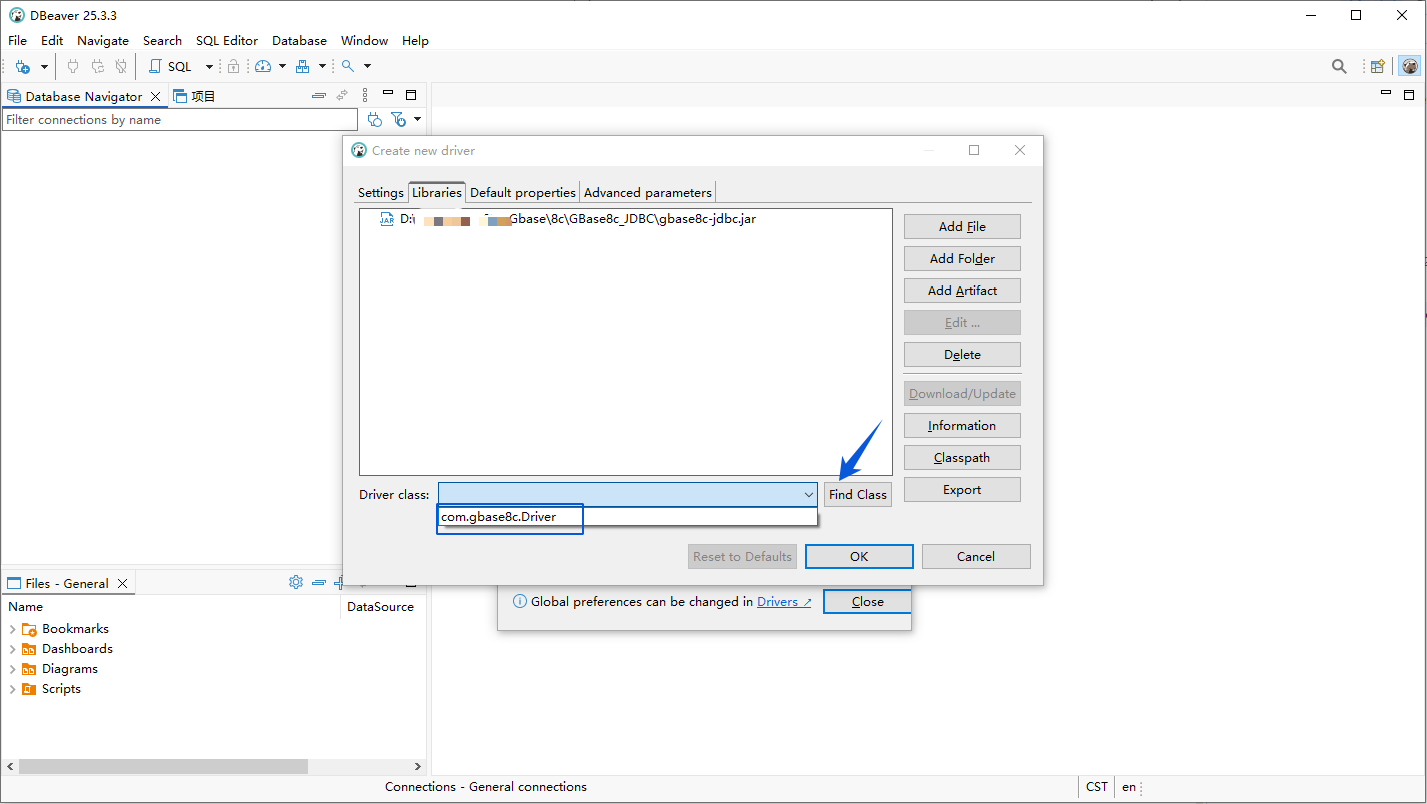
Task: Click Collapse All icon in Database Navigator
Action: pos(319,96)
